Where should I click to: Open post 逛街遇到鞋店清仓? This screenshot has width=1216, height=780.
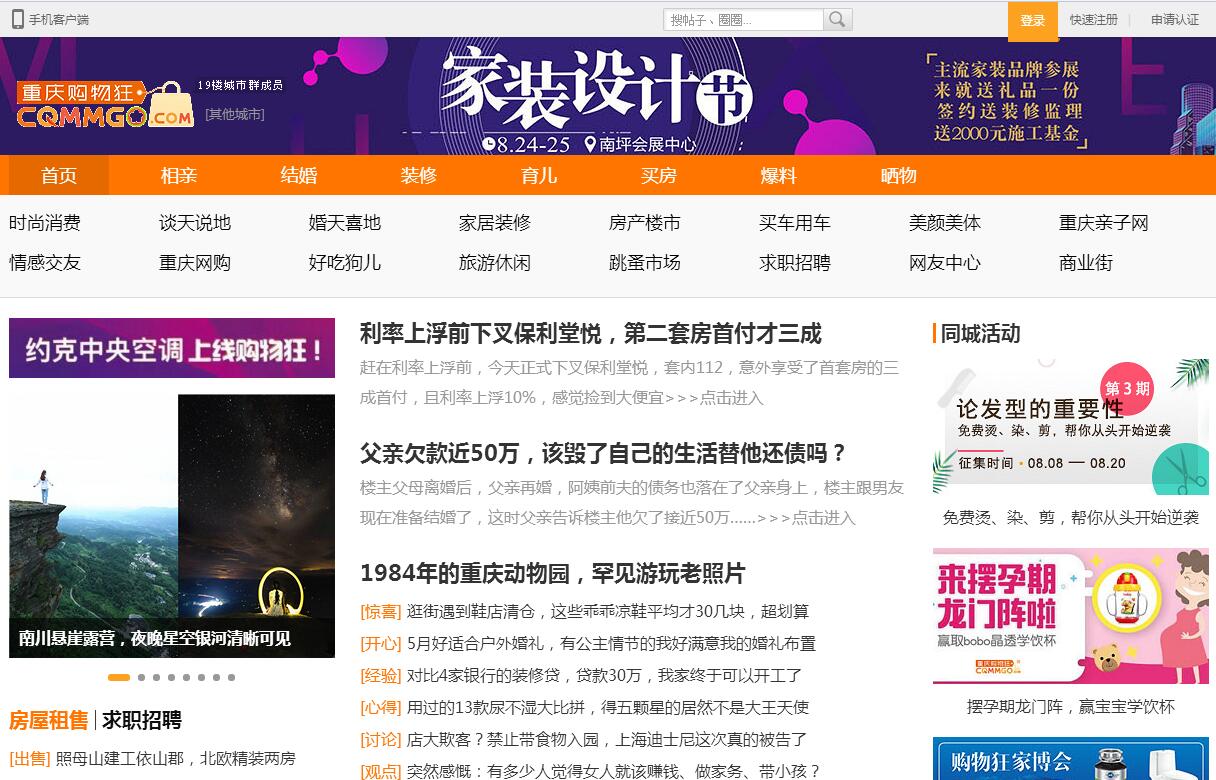tap(608, 611)
